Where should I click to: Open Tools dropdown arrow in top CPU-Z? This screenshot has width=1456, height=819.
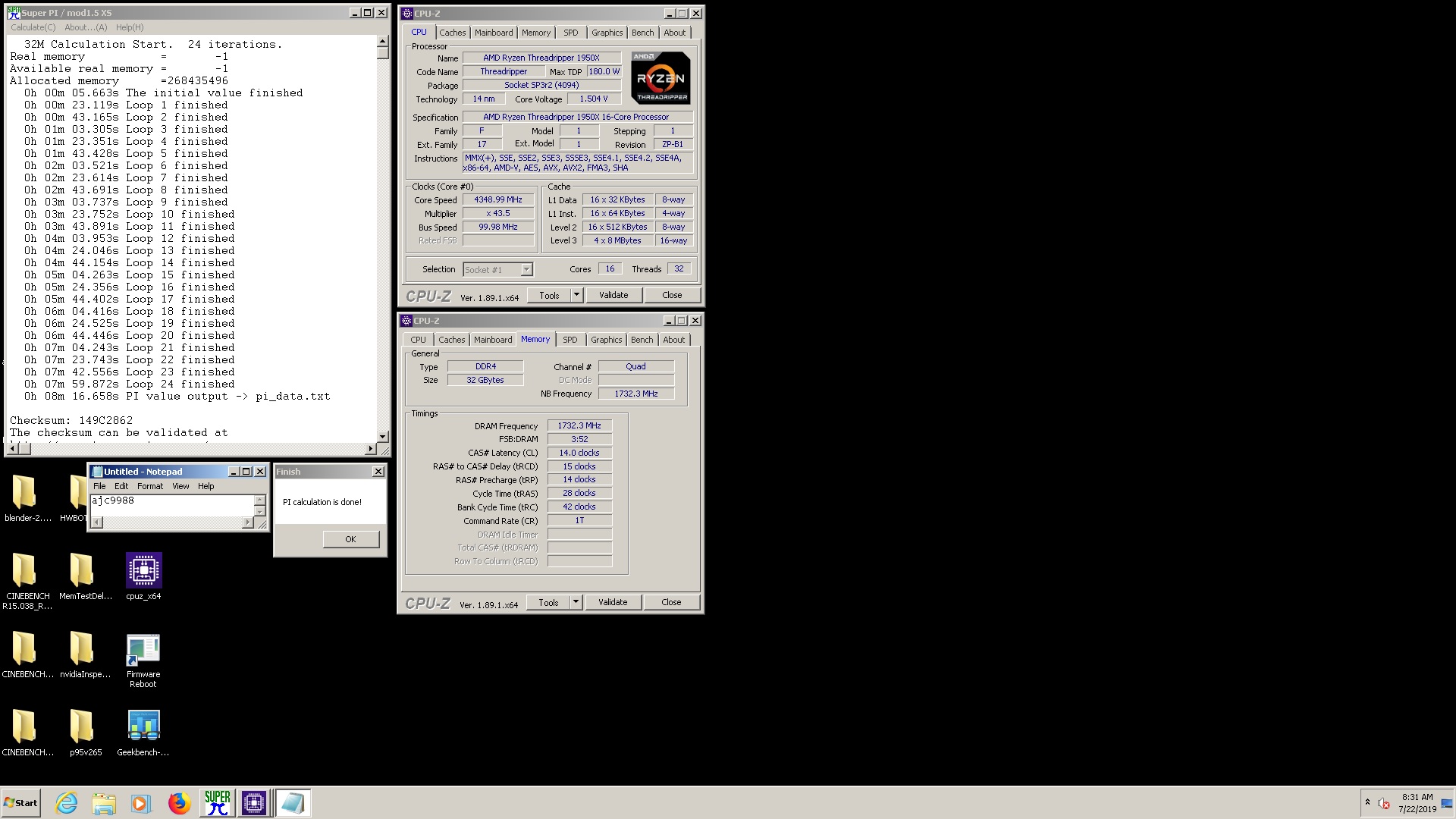coord(576,295)
